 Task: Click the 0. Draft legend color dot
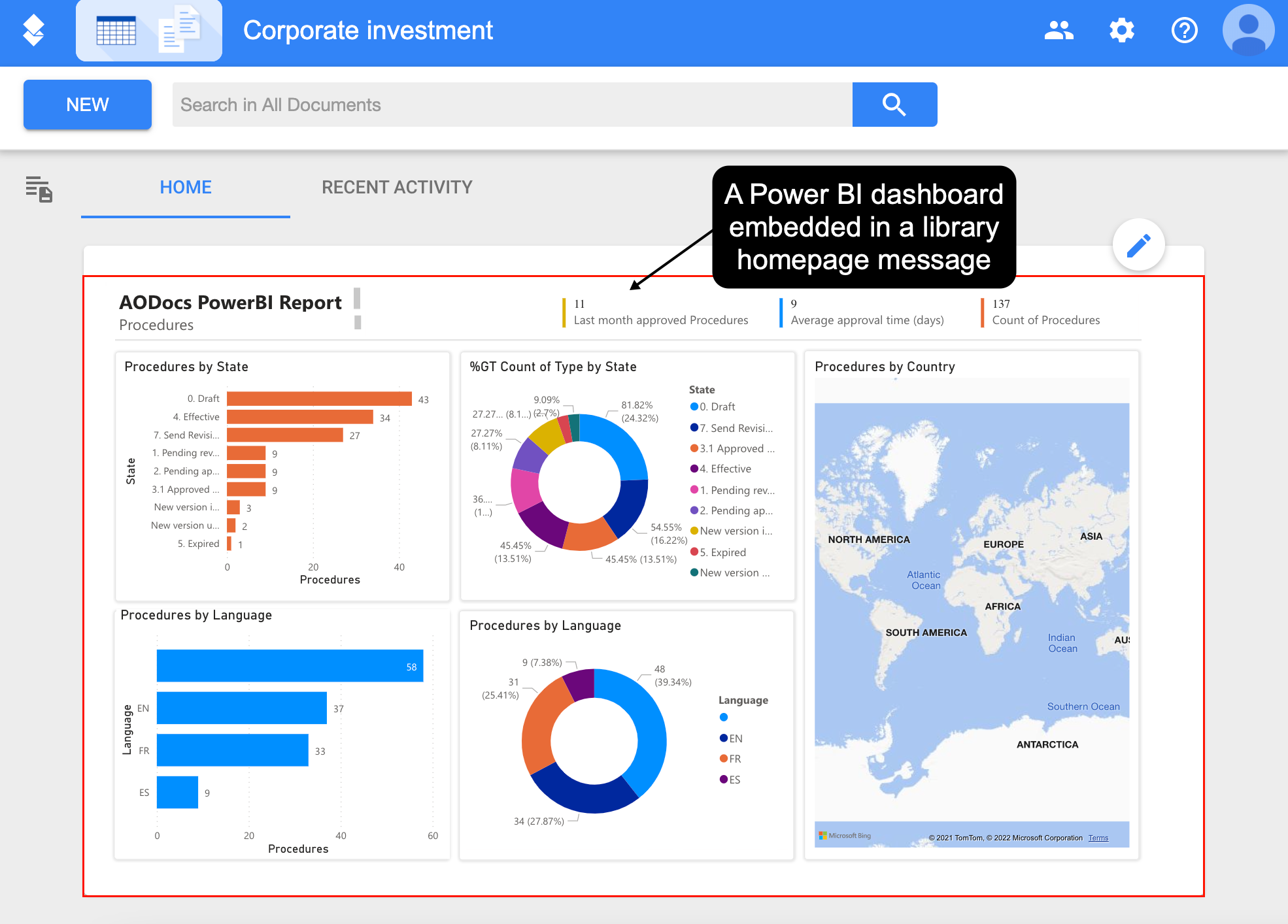click(694, 406)
